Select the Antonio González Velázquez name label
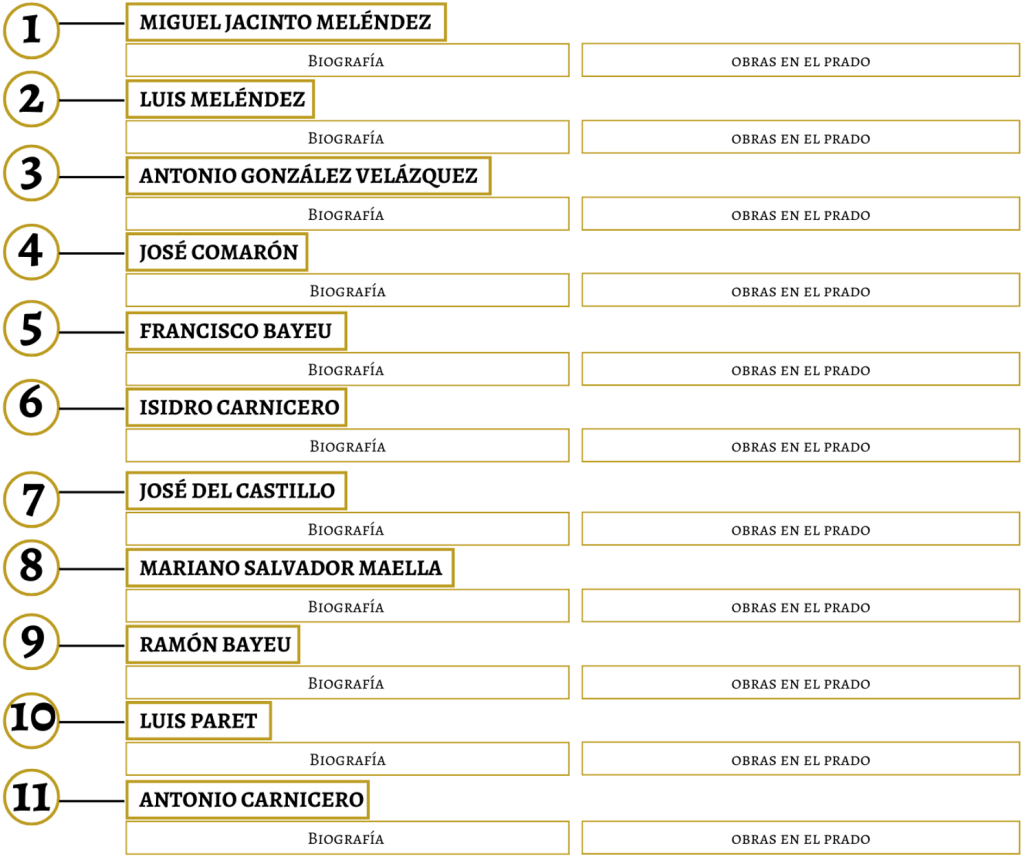1024x859 pixels. point(308,176)
